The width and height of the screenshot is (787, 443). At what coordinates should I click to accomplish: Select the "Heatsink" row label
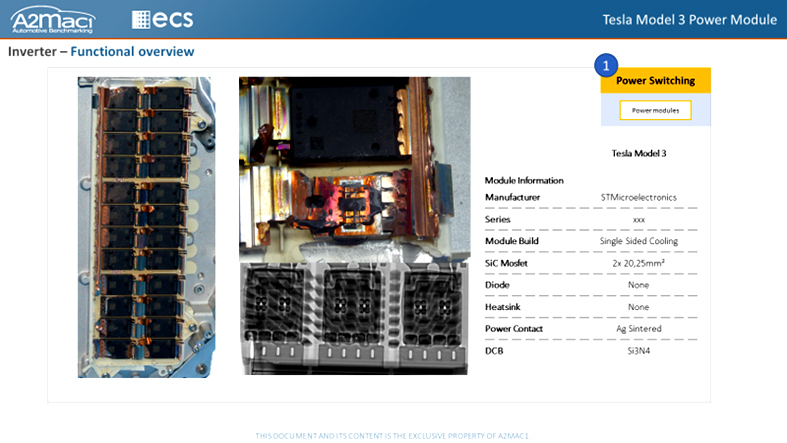(x=502, y=307)
